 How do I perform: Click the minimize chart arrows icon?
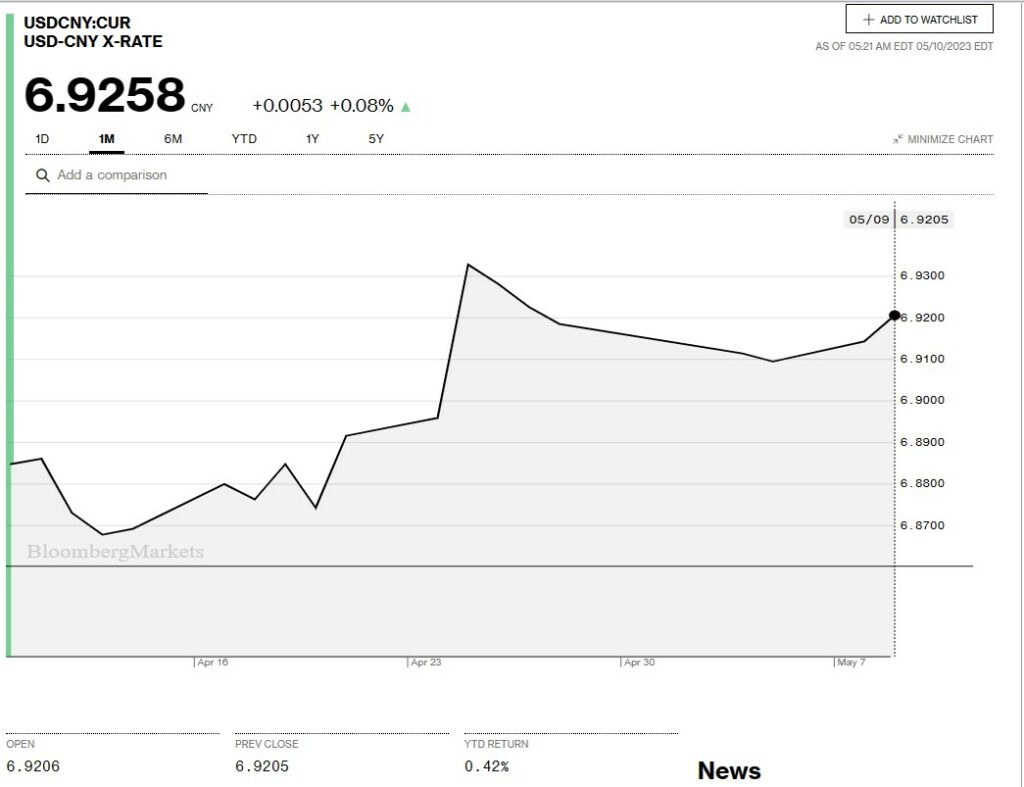[x=898, y=139]
